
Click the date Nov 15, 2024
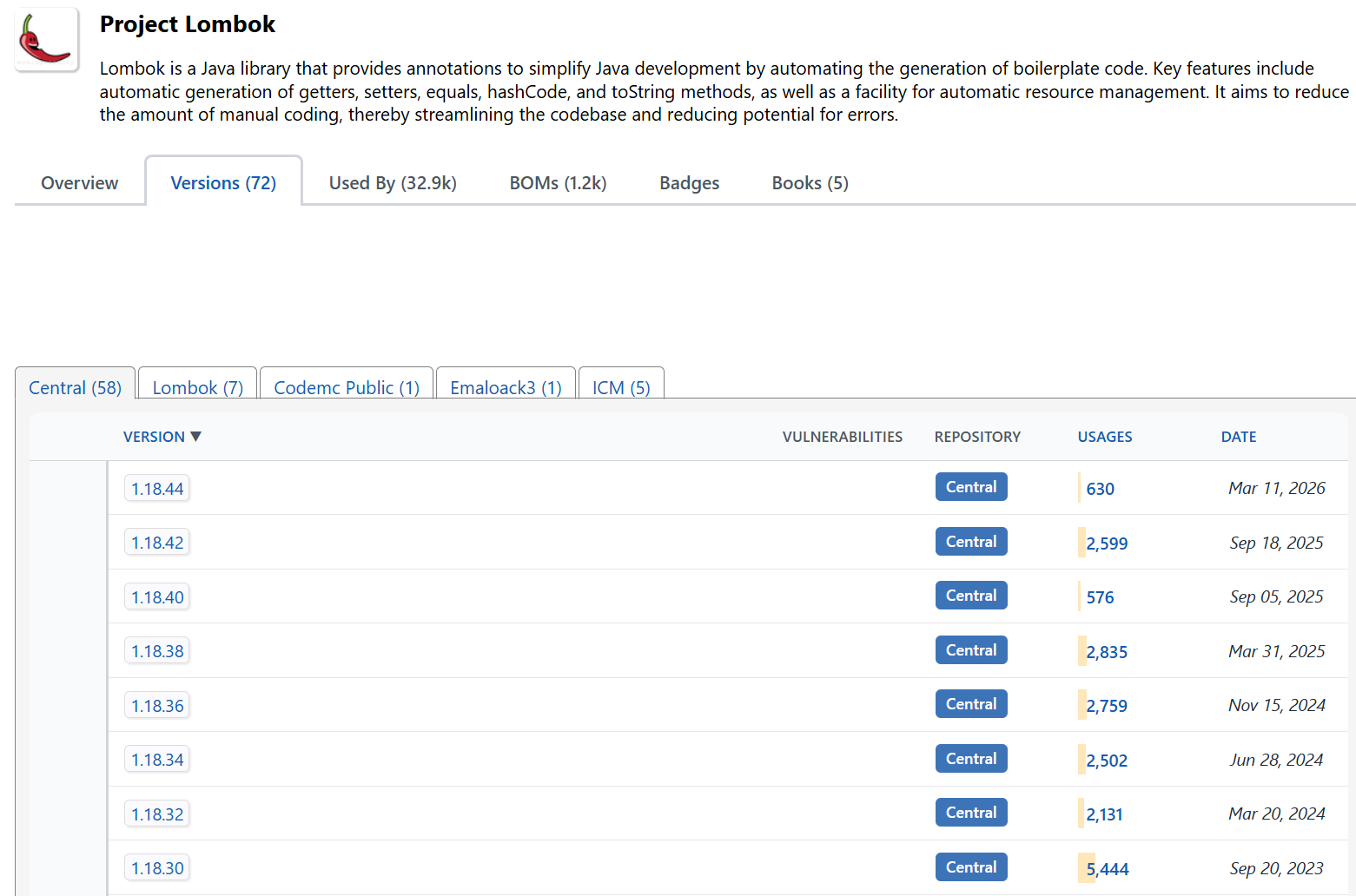1277,705
